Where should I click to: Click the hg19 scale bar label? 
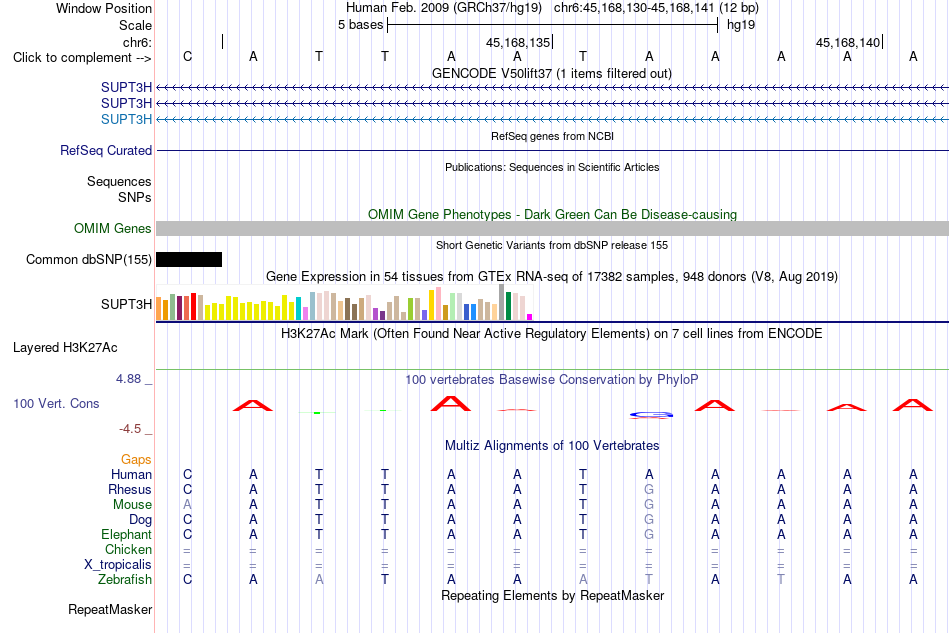coord(740,25)
